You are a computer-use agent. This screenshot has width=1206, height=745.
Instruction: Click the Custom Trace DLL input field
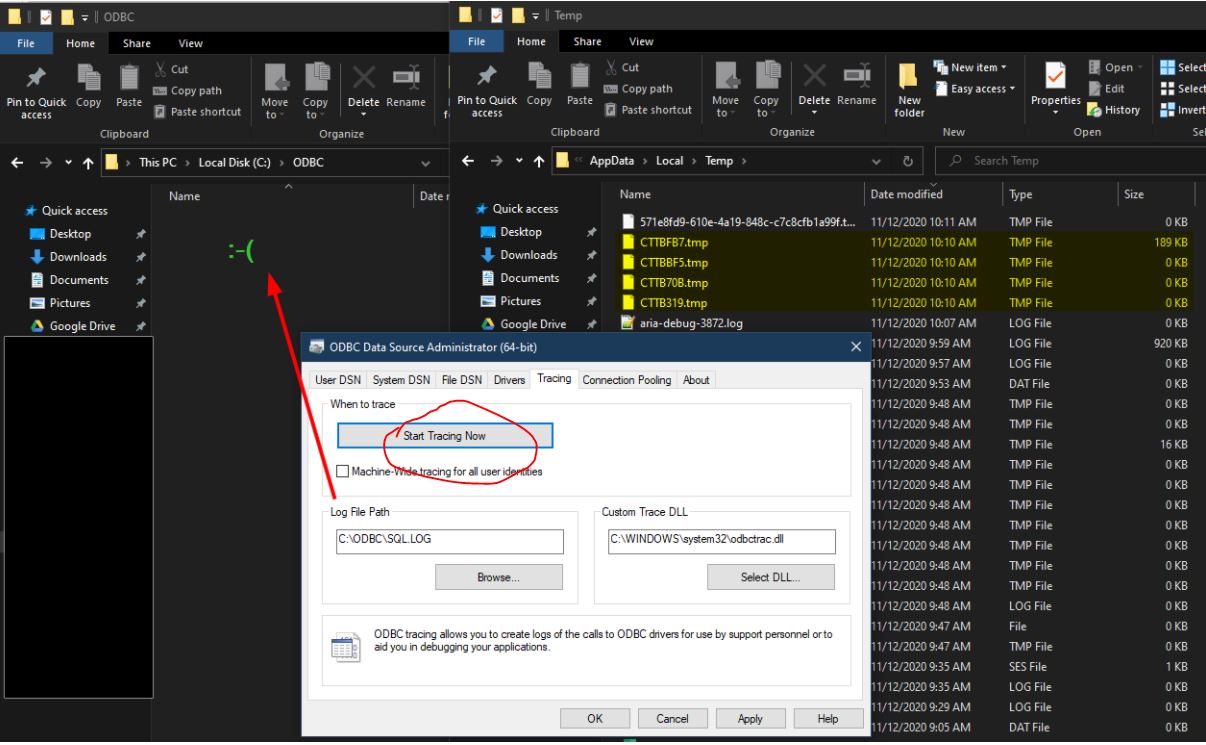[x=721, y=541]
